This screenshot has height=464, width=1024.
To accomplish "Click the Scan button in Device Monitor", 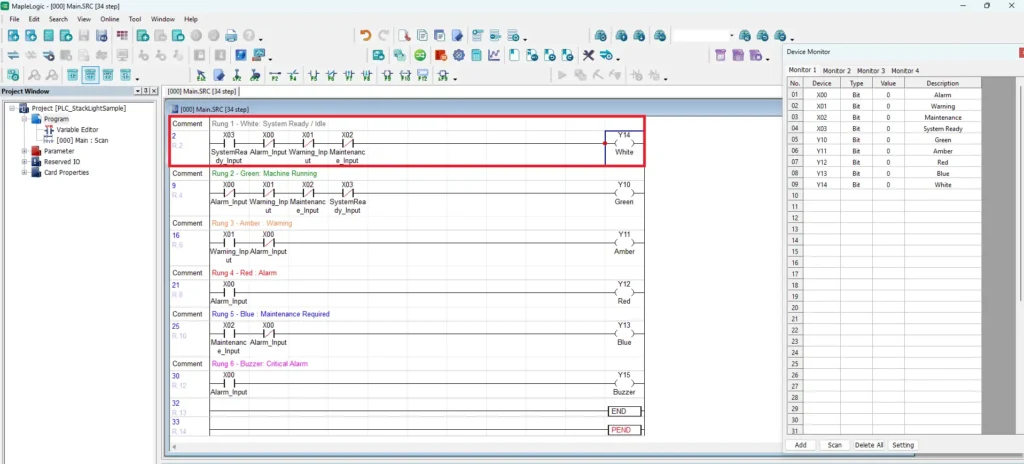I will point(835,445).
